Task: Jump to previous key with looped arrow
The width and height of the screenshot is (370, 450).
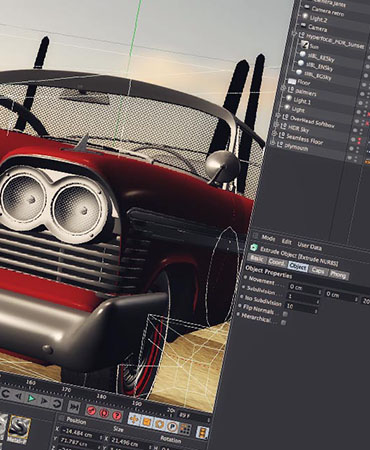Action: point(5,394)
